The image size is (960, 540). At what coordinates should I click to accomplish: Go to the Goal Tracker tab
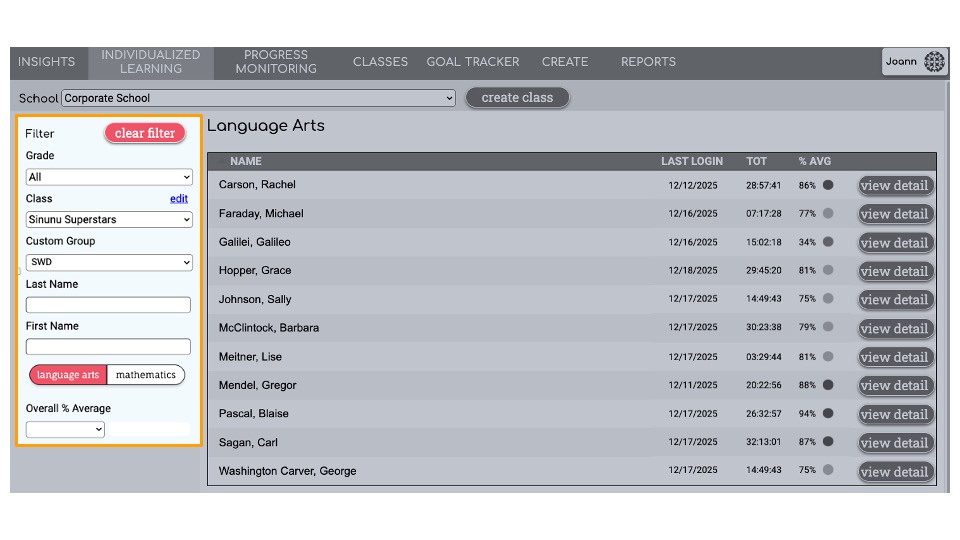tap(473, 62)
